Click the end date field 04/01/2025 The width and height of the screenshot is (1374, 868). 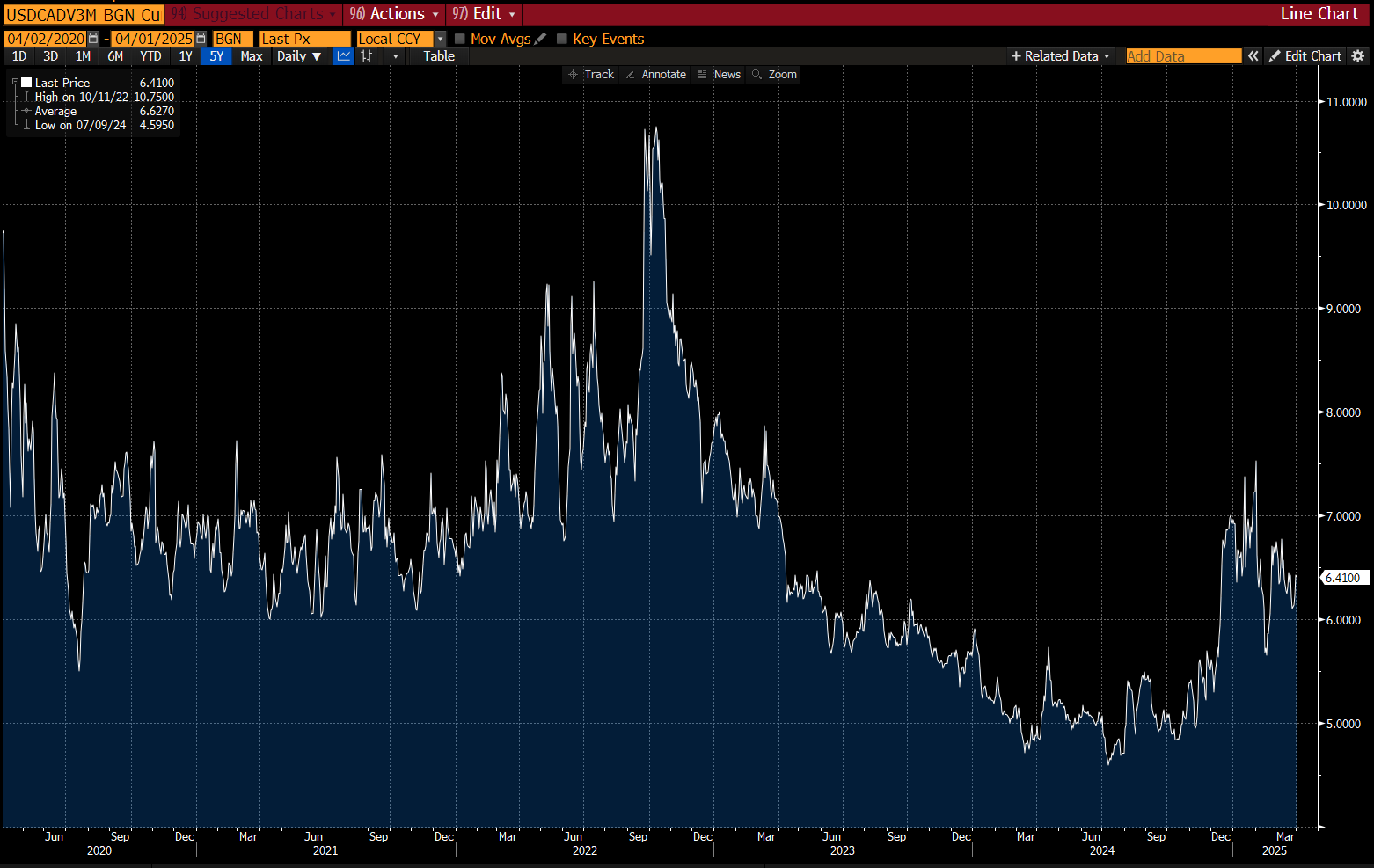(153, 39)
